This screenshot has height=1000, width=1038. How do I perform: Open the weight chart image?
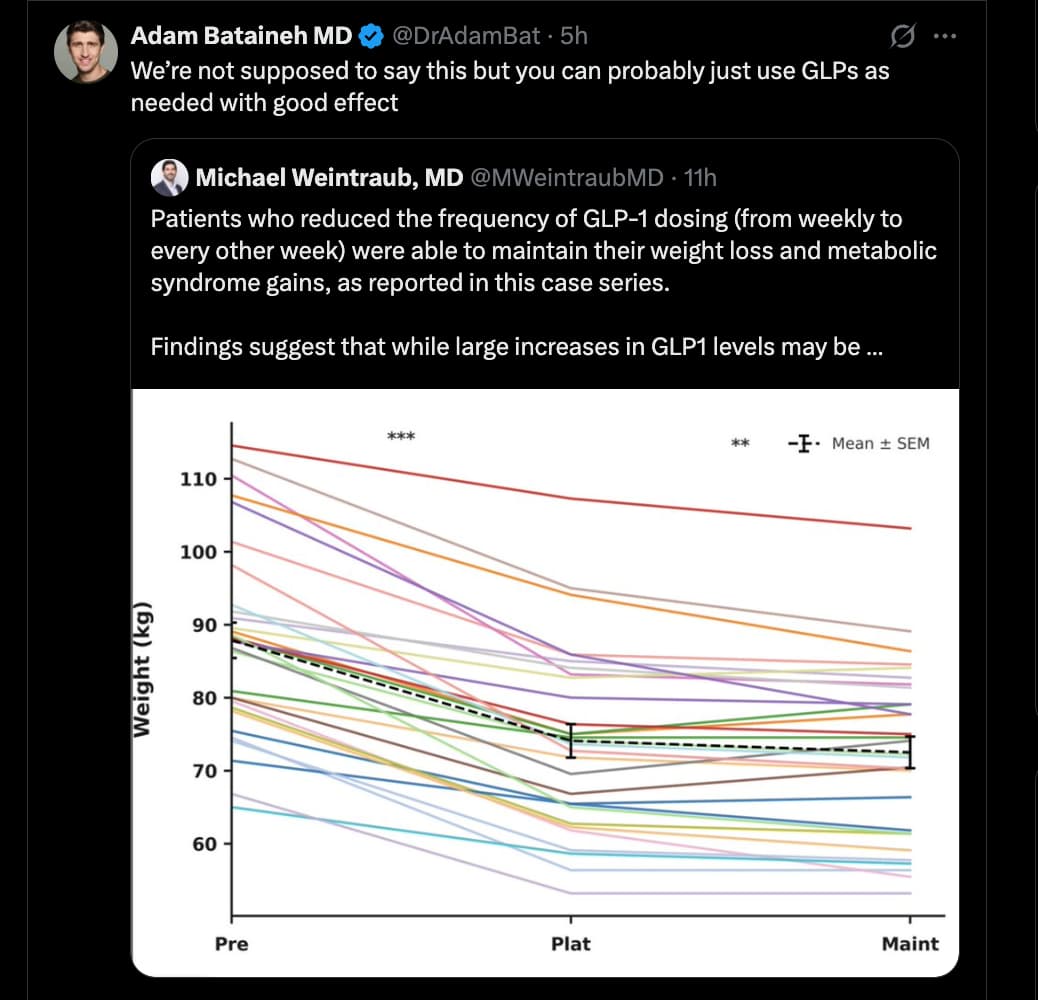point(545,680)
